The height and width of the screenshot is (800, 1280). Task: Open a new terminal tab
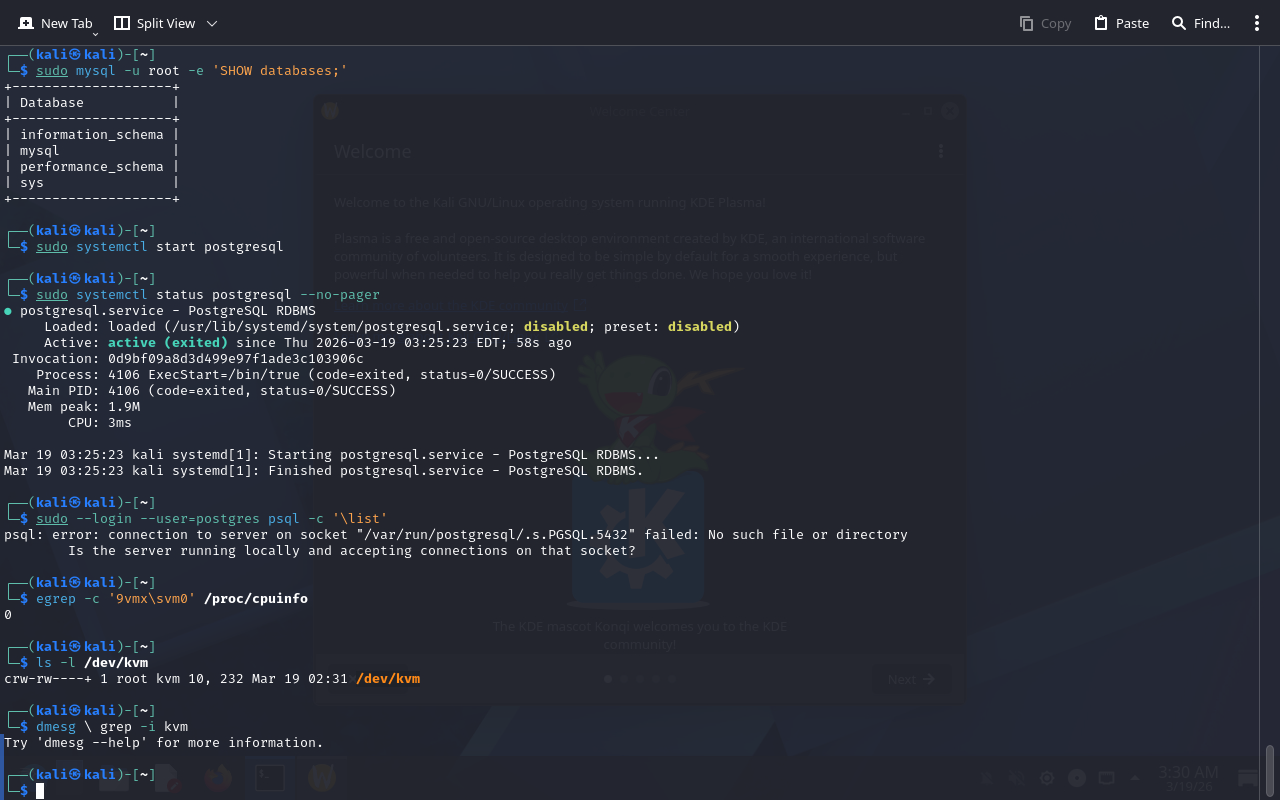coord(56,23)
